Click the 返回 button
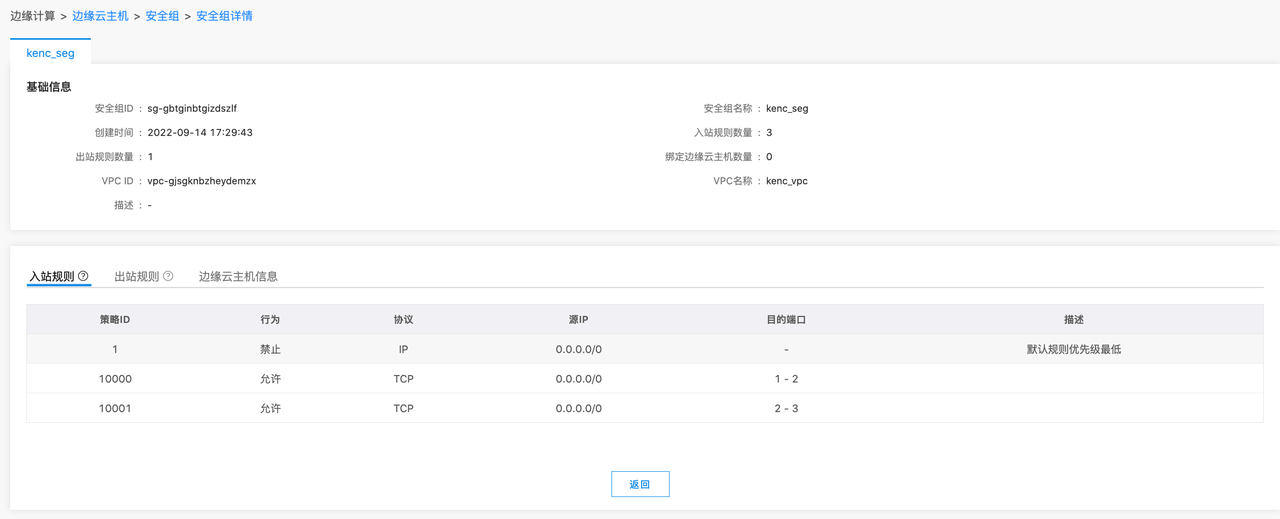This screenshot has height=519, width=1280. click(640, 484)
